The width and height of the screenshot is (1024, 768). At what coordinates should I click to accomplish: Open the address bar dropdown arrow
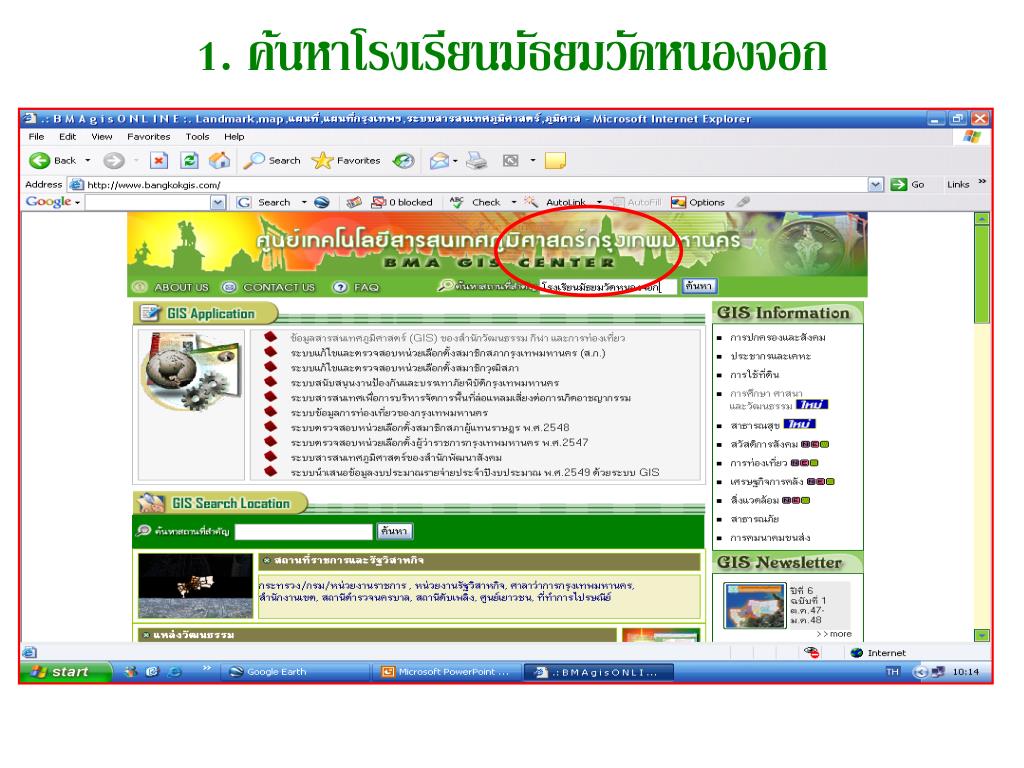point(876,185)
